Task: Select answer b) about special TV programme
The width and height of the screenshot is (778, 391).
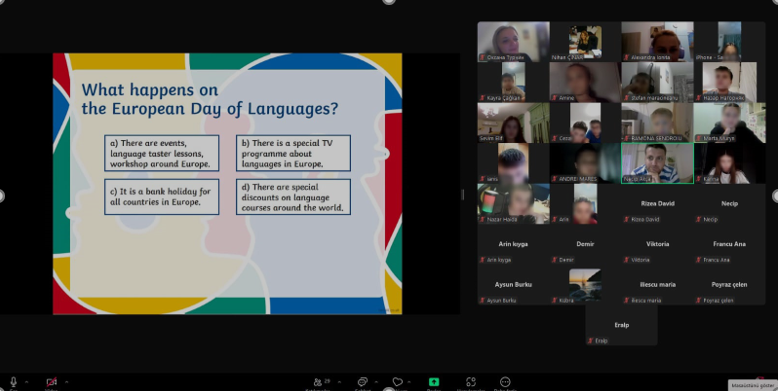Action: click(x=293, y=153)
